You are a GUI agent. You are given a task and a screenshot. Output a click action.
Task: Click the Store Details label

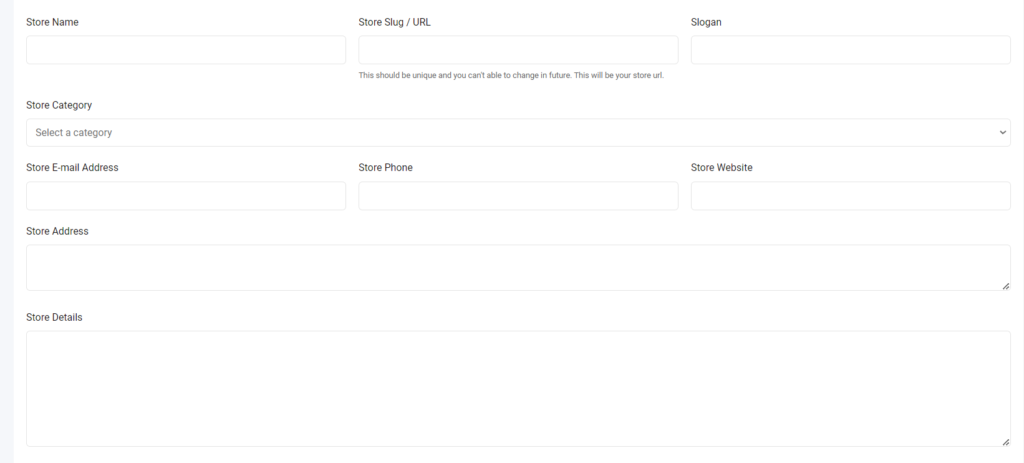pos(54,317)
